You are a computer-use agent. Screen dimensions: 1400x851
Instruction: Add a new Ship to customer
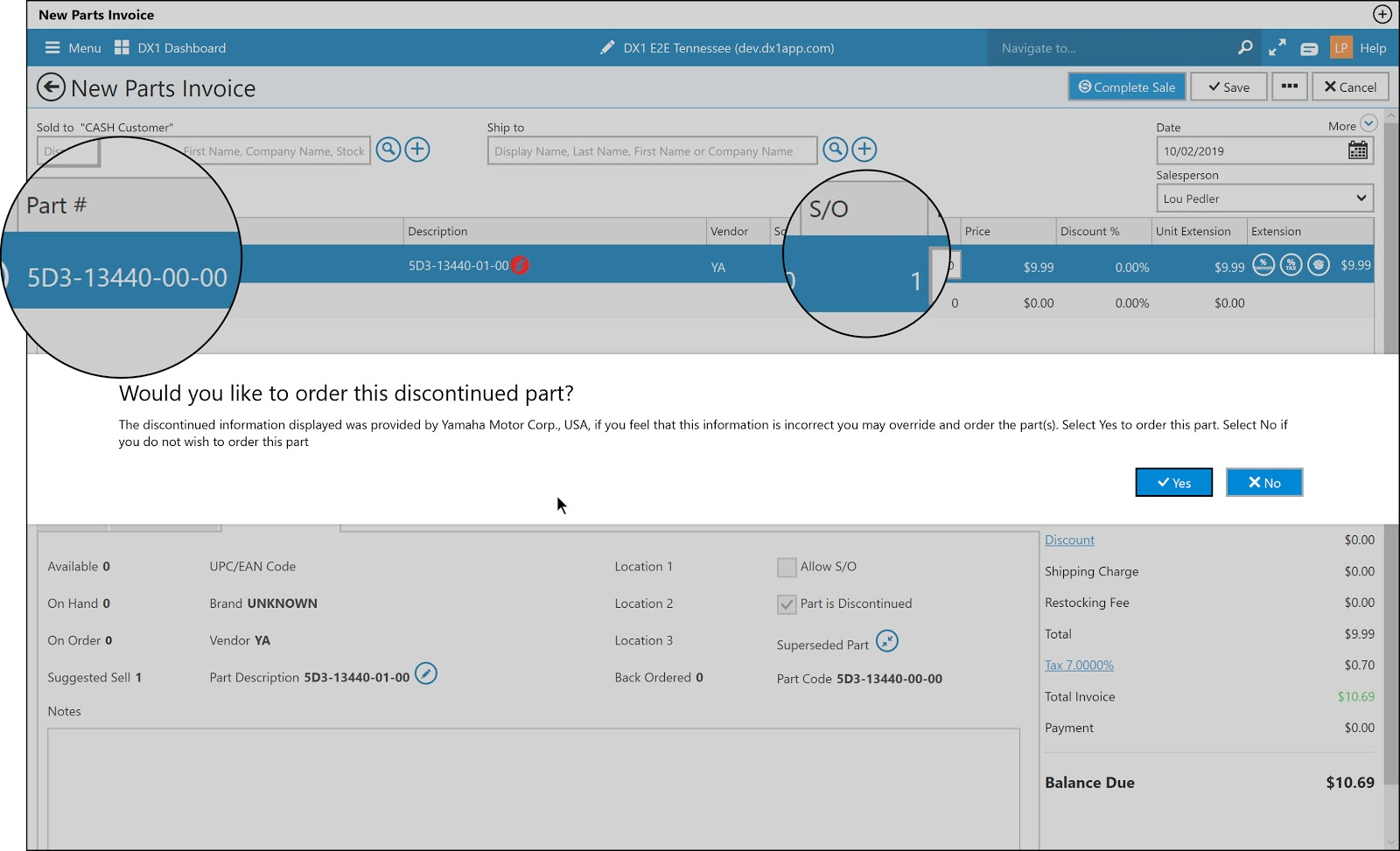pyautogui.click(x=864, y=150)
